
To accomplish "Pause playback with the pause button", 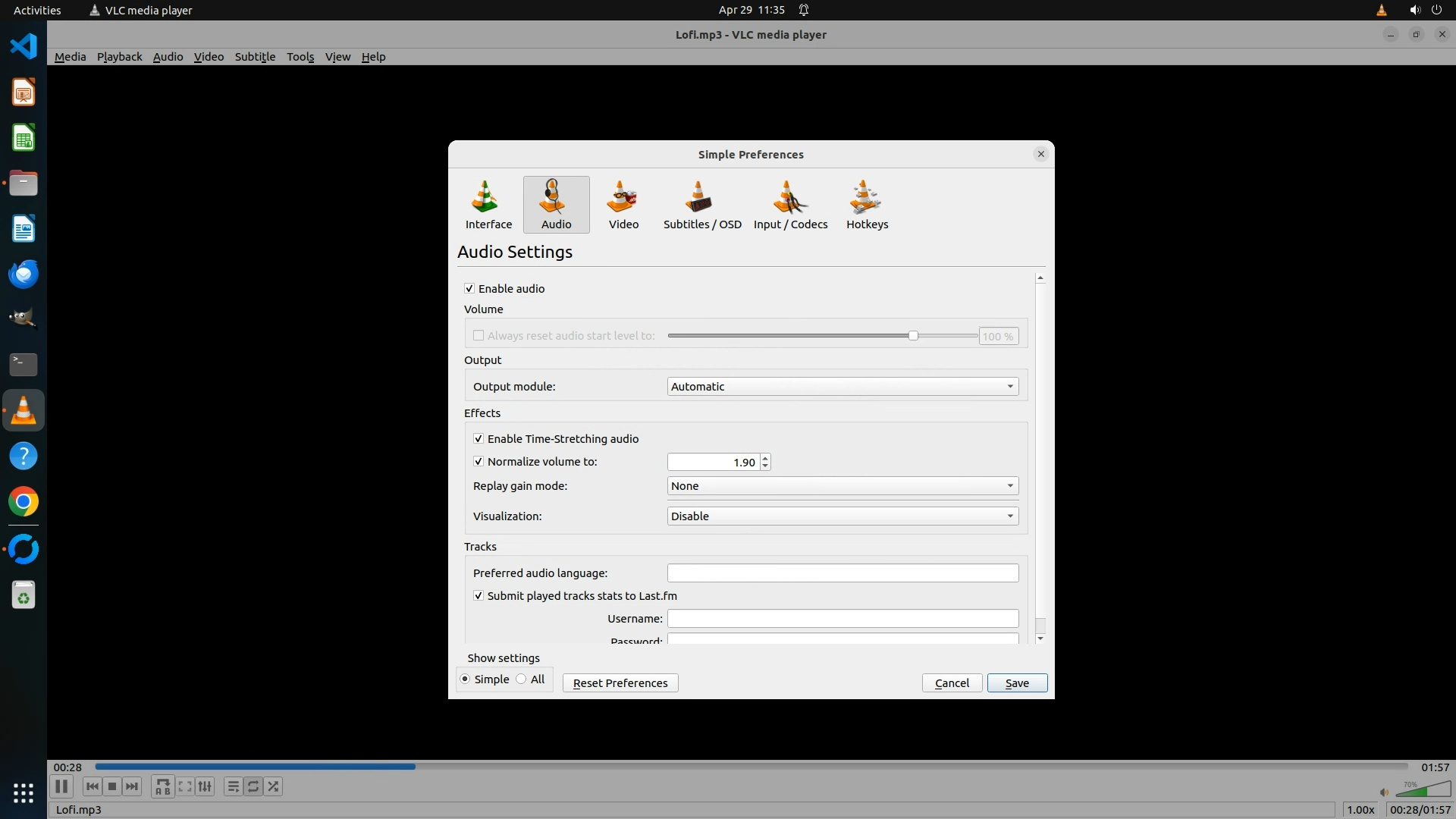I will click(x=61, y=786).
